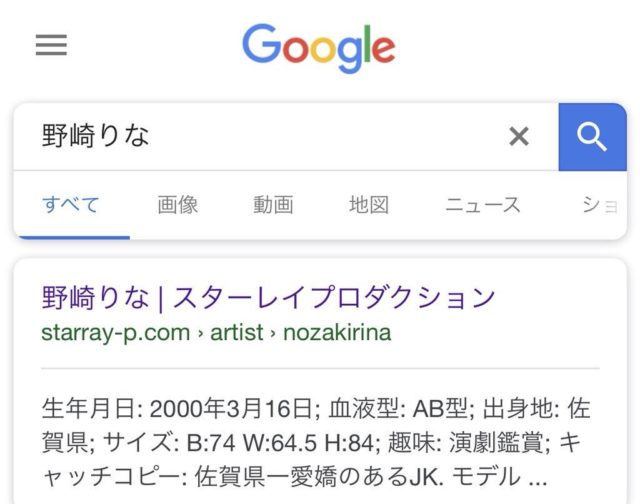Click the Google logo
Image resolution: width=640 pixels, height=504 pixels.
tap(319, 48)
